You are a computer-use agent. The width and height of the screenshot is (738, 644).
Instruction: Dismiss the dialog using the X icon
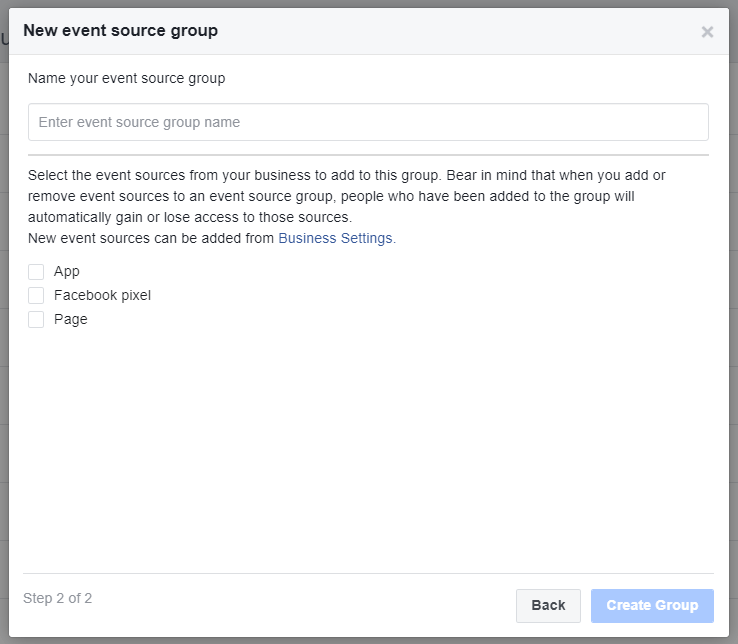[707, 32]
